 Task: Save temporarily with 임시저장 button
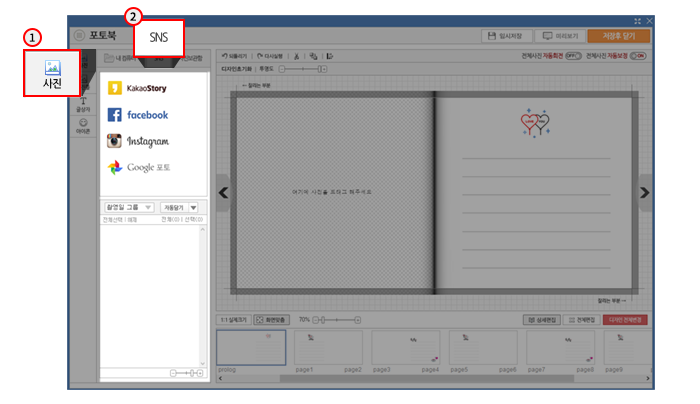pyautogui.click(x=507, y=36)
